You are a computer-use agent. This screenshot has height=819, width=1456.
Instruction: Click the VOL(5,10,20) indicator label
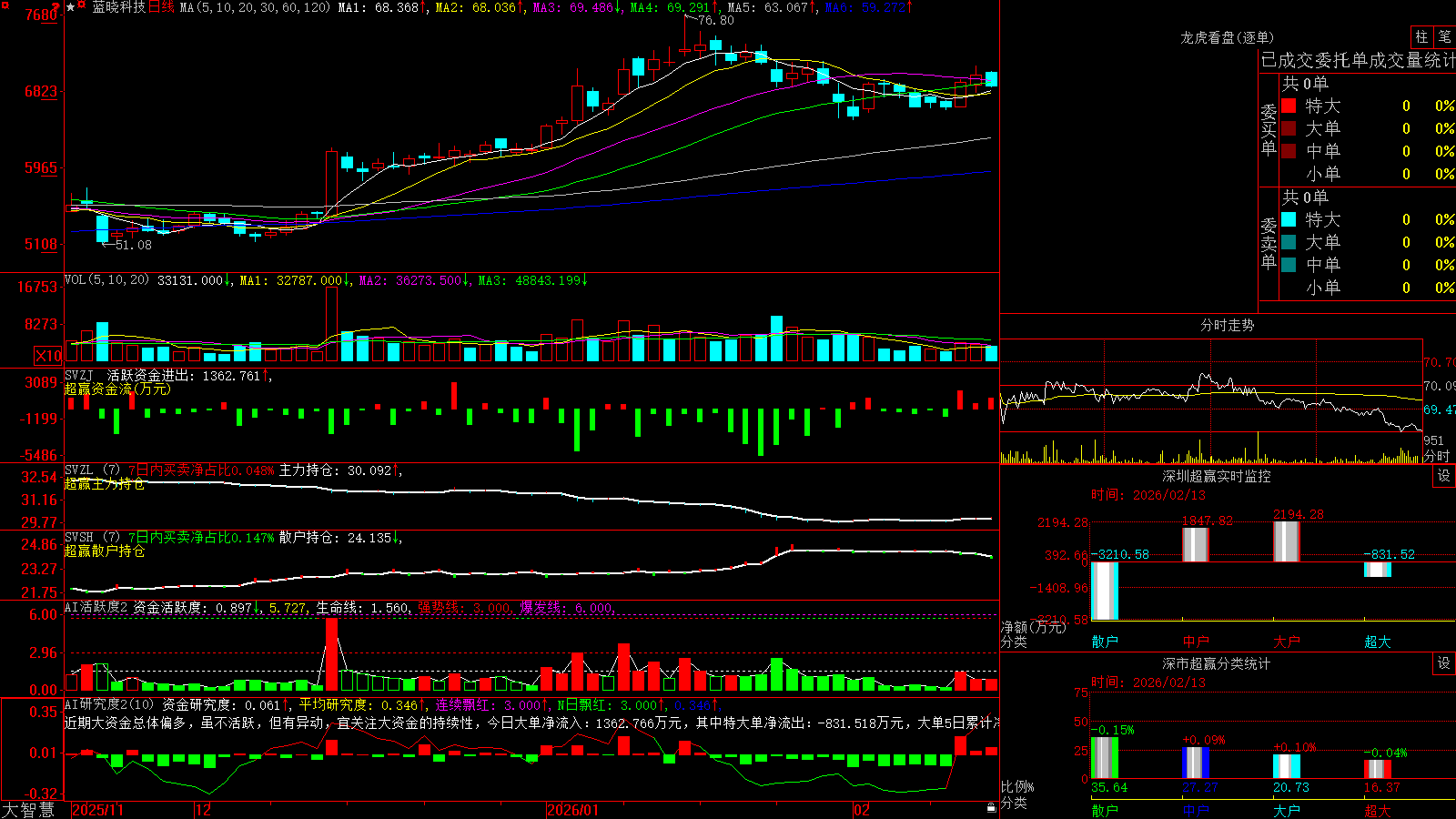pos(106,280)
